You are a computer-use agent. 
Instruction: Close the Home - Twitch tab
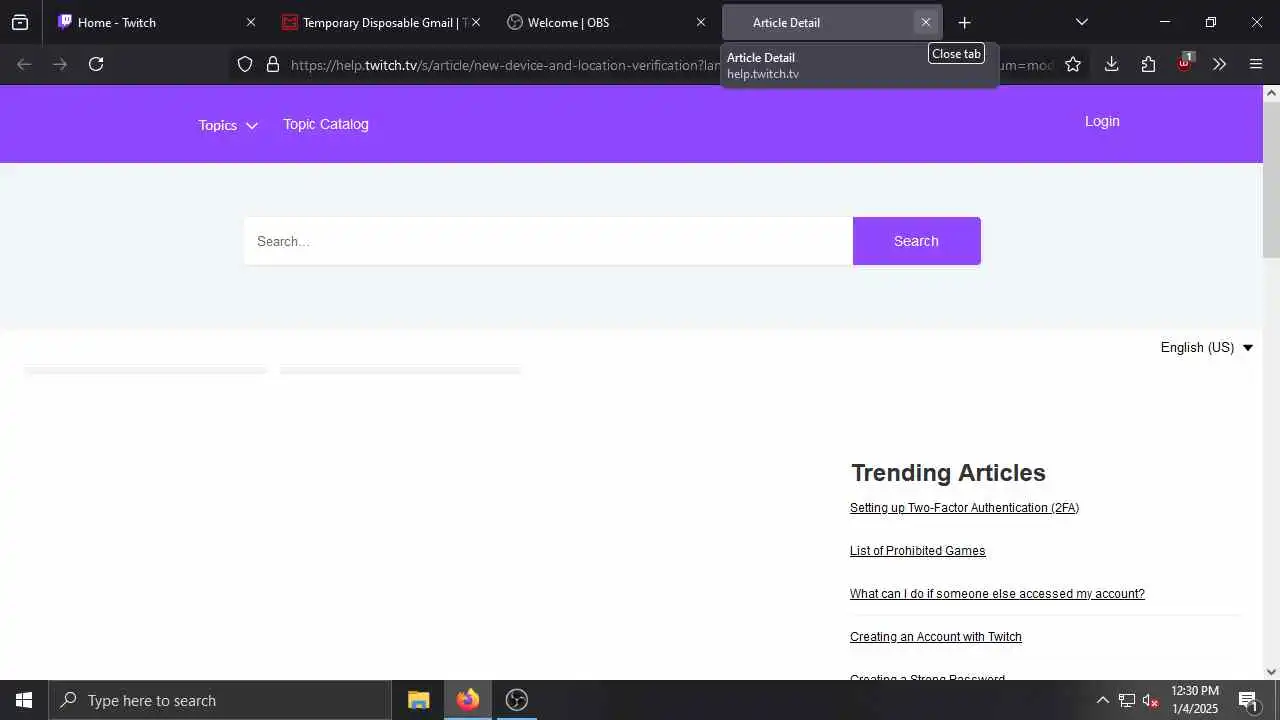pyautogui.click(x=251, y=22)
